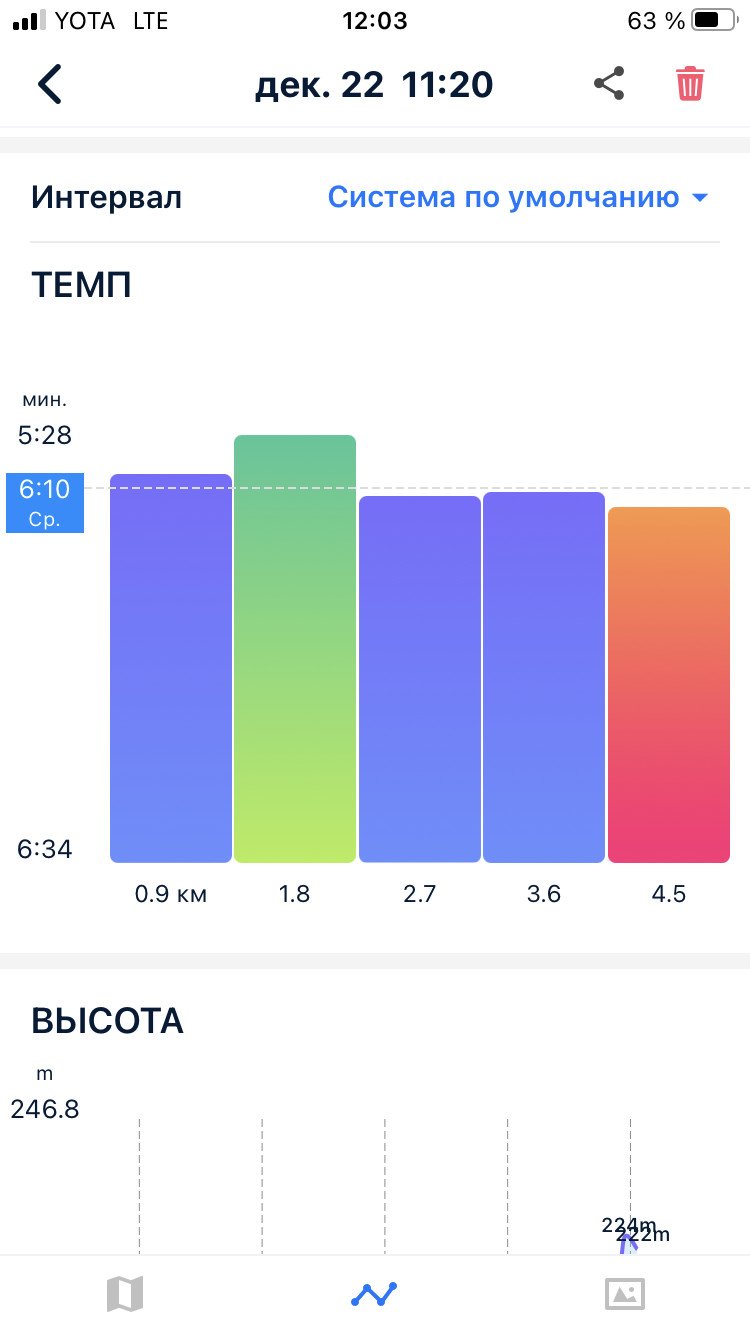Open the map tab icon

click(125, 1294)
